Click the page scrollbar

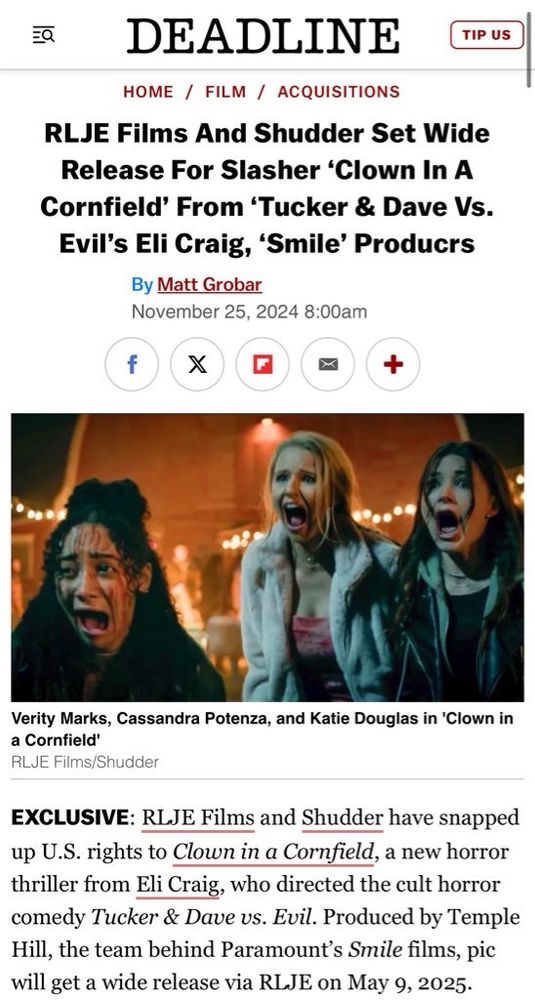[529, 45]
